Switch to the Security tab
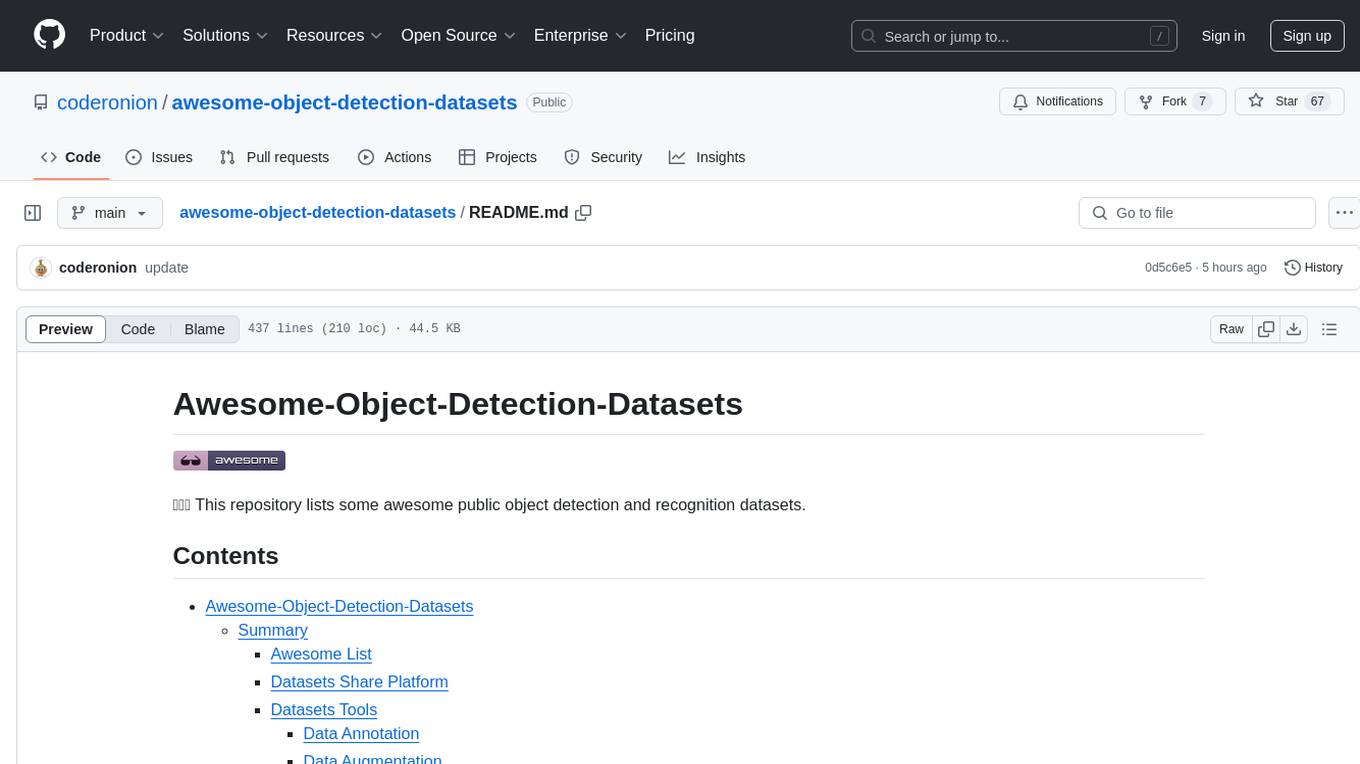1360x764 pixels. (603, 157)
